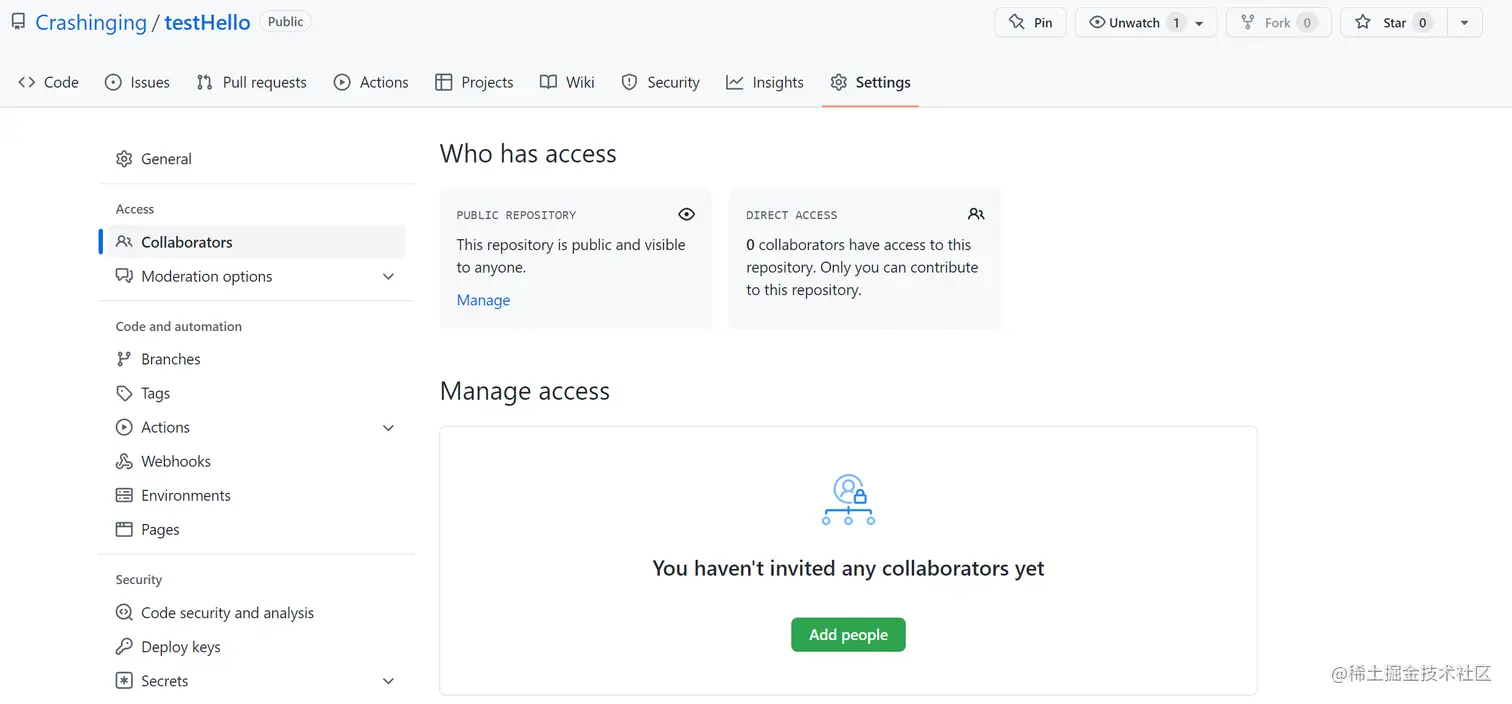Open the Actions tab in top navigation
Image resolution: width=1512 pixels, height=704 pixels.
(371, 82)
